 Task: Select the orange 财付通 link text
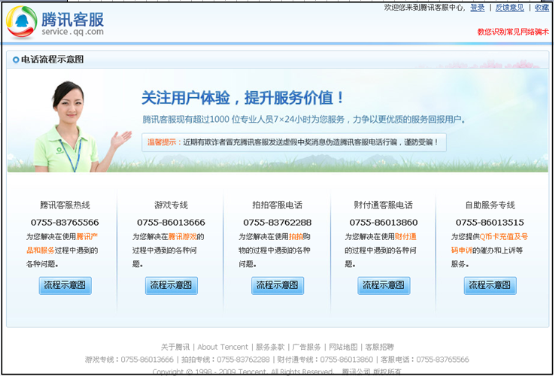click(405, 236)
